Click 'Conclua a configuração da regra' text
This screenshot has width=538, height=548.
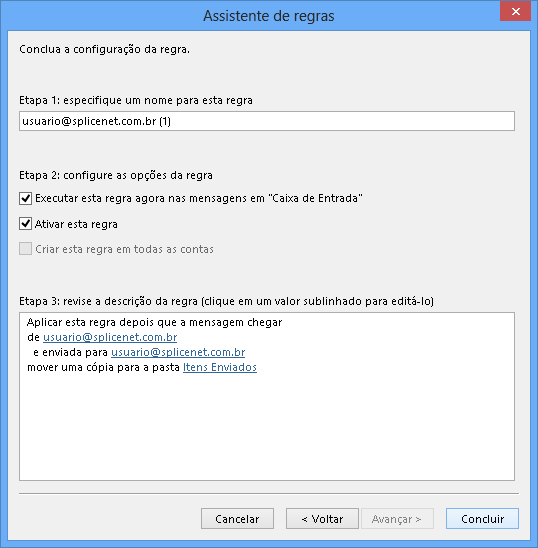(x=104, y=49)
